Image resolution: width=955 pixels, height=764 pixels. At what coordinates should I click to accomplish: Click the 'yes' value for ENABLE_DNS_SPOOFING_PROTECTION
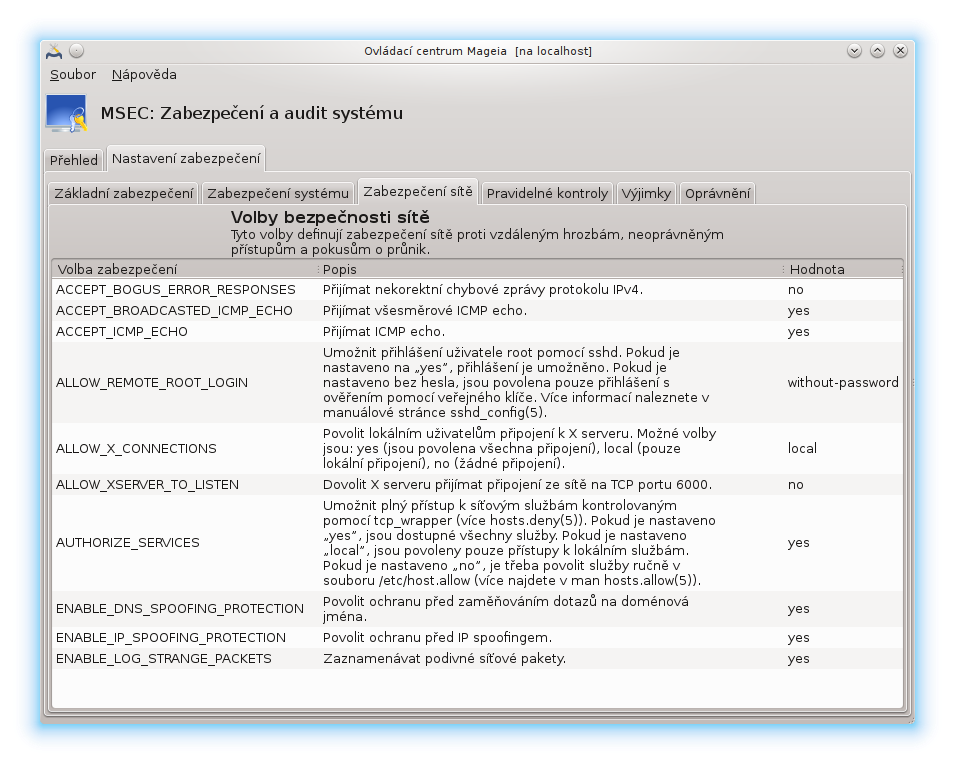click(798, 609)
